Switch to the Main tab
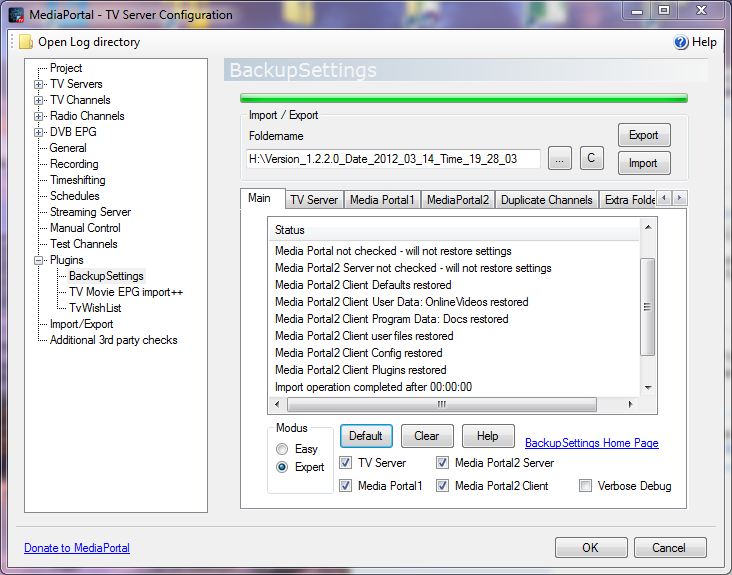The image size is (732, 575). coord(260,198)
